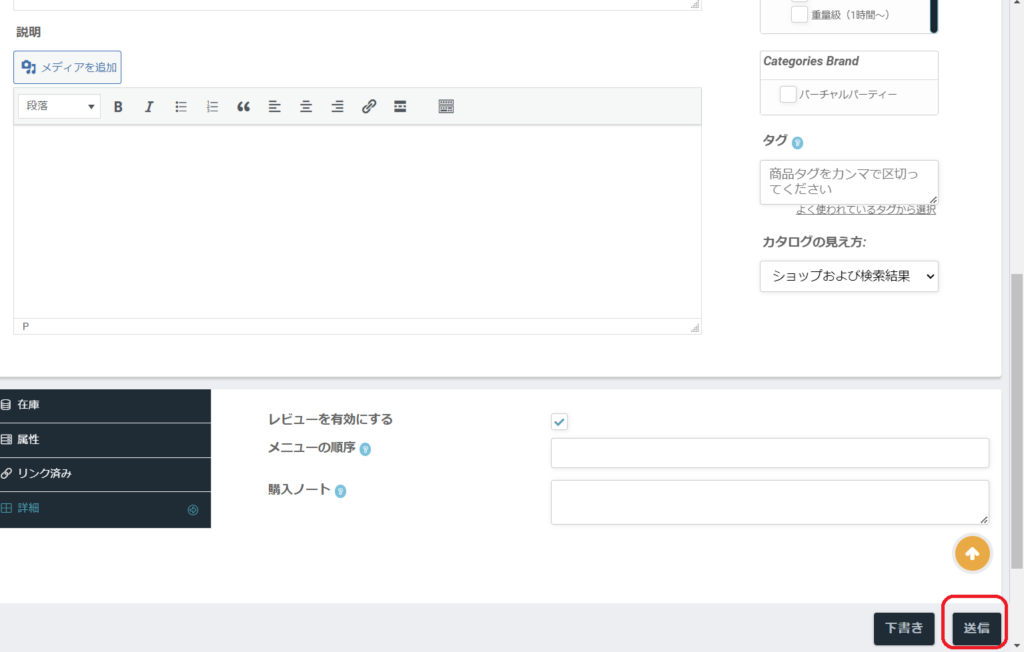
Task: Show the extended toolbar toggle
Action: 446,107
